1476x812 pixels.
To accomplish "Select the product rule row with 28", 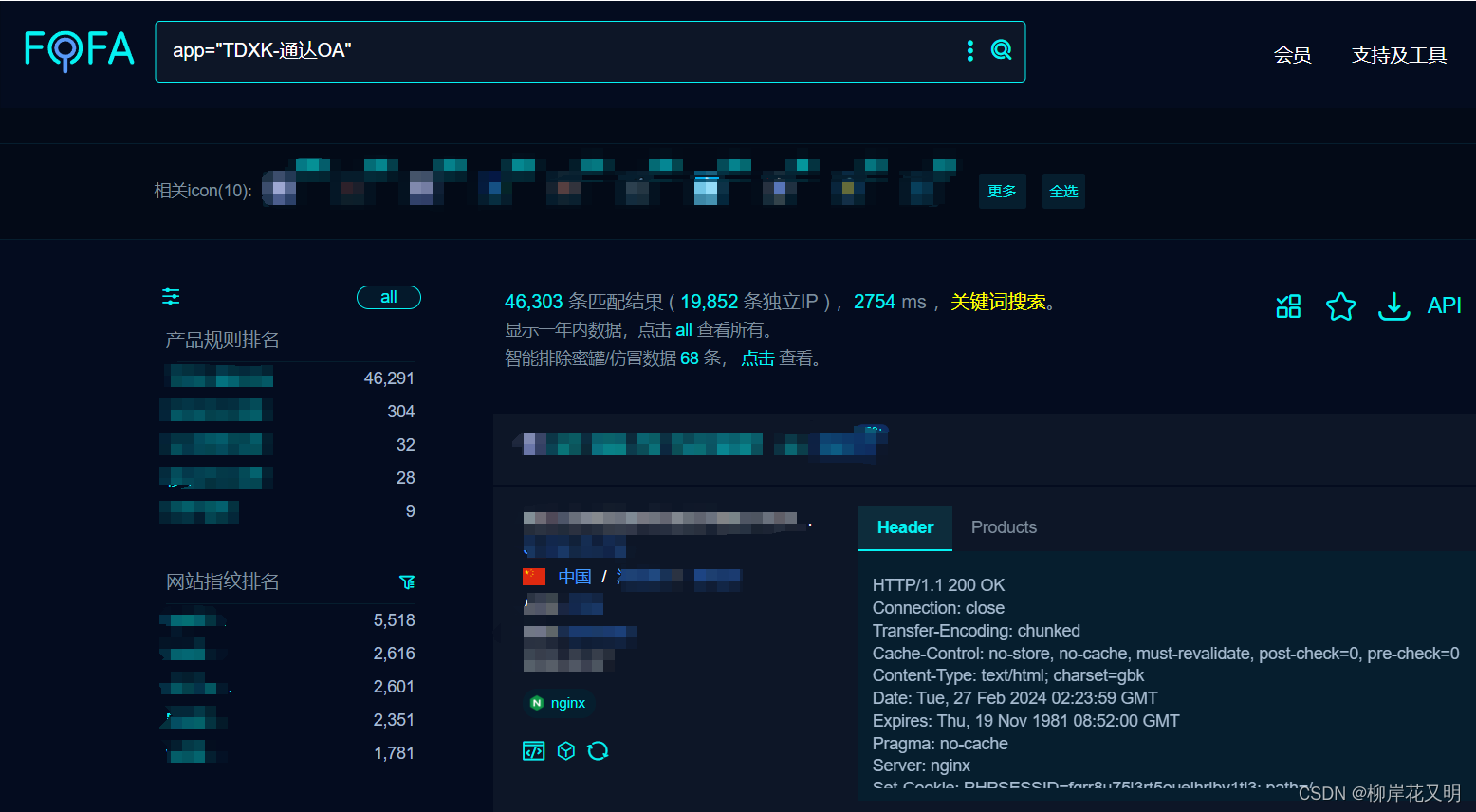I will (289, 477).
